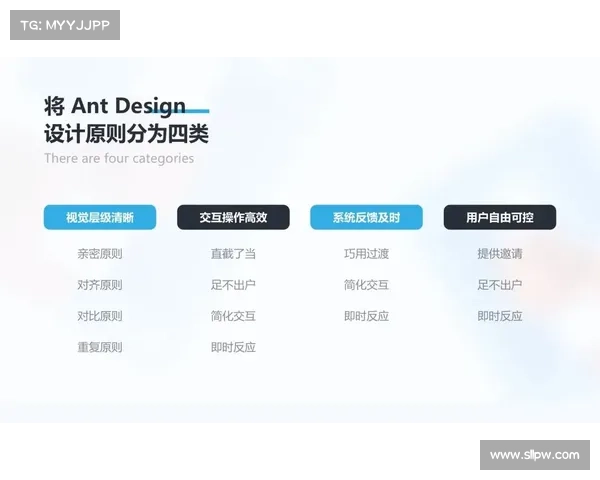Select the 用户自由可控 dark pill label

[x=500, y=217]
